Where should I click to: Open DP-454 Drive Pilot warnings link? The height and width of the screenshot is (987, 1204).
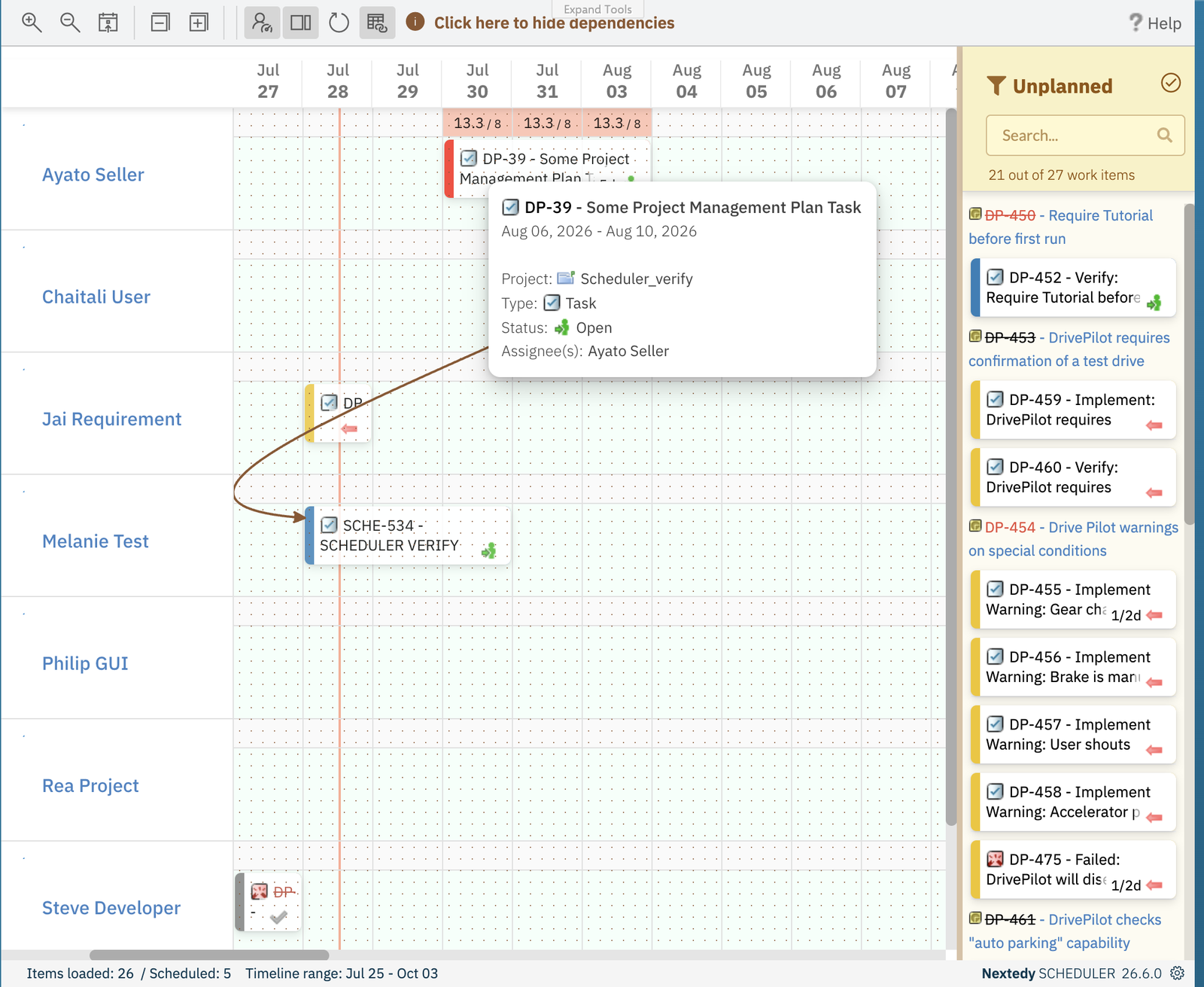(1074, 539)
